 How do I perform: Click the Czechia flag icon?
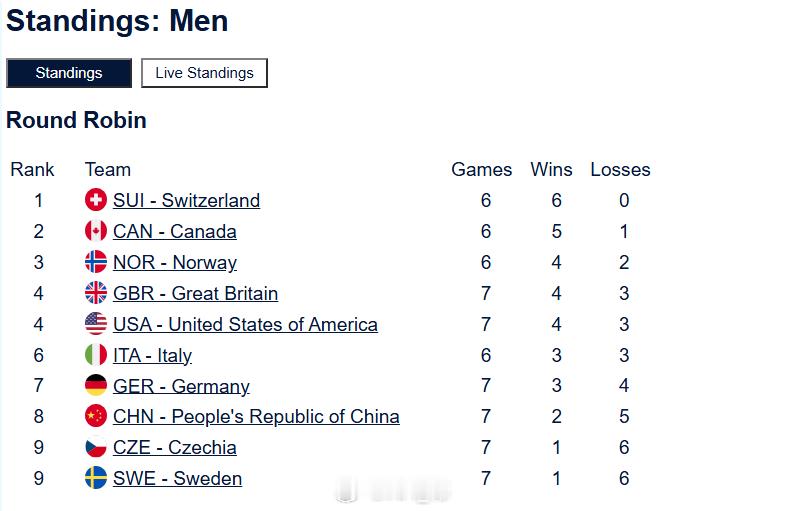coord(96,447)
